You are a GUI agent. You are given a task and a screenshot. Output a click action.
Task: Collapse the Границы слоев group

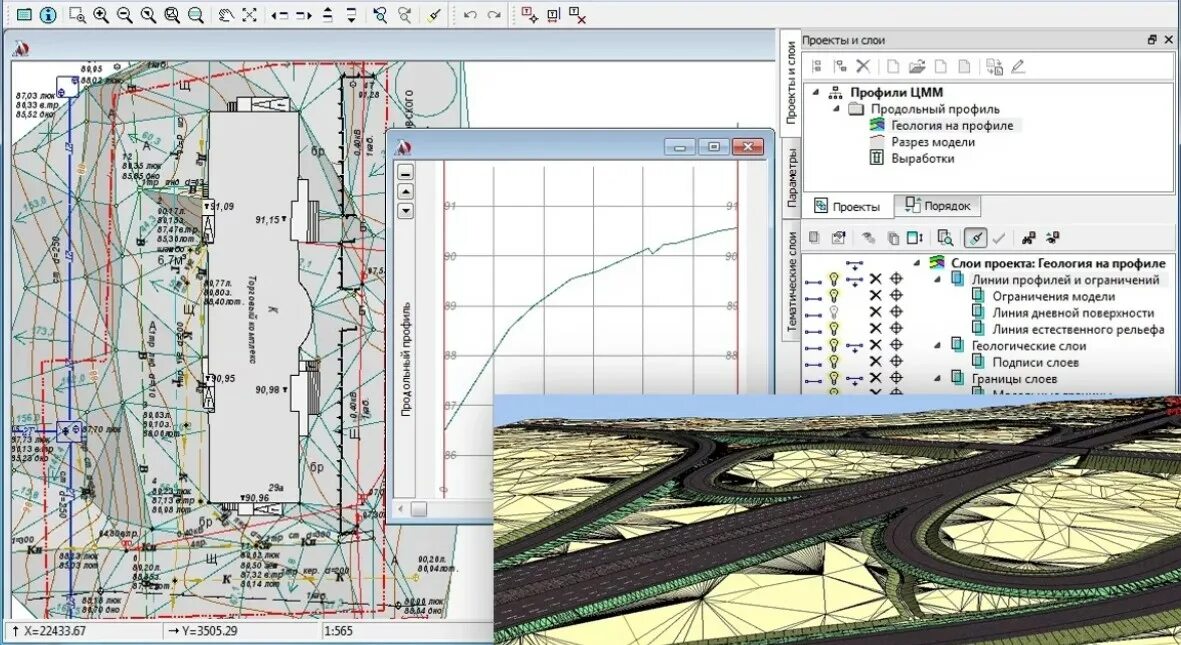coord(938,378)
